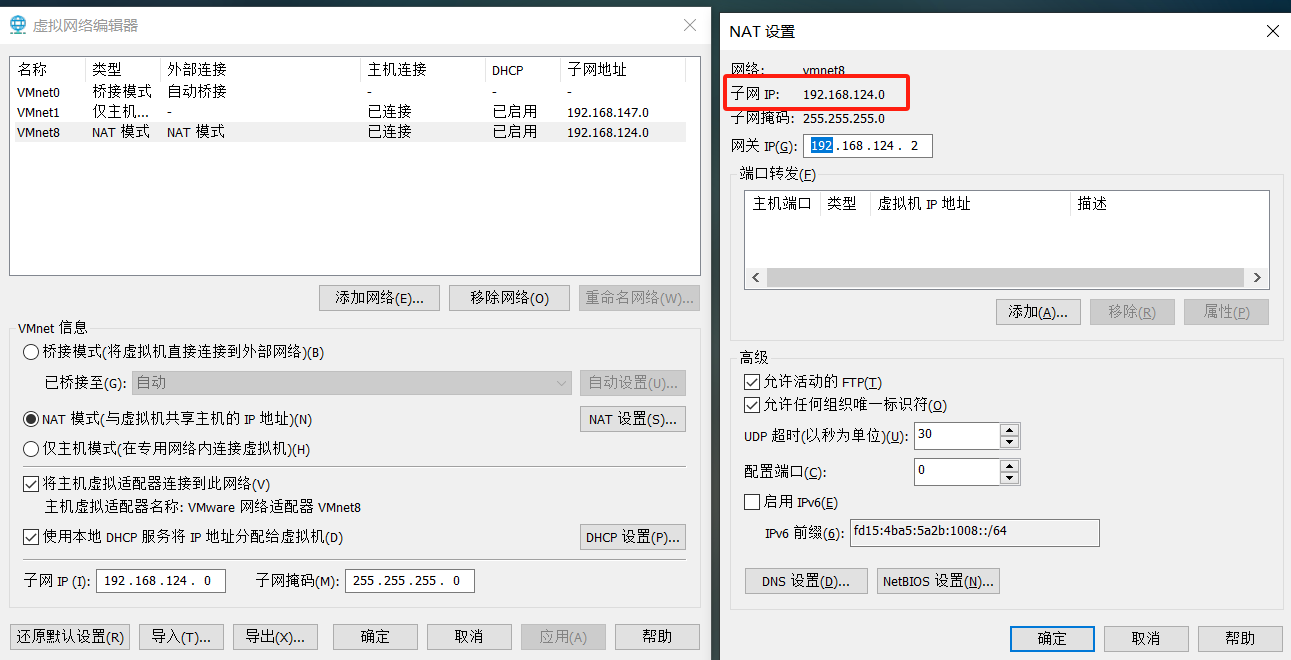Open the 已桥接至 dropdown
Viewport: 1291px width, 660px height.
coord(352,383)
